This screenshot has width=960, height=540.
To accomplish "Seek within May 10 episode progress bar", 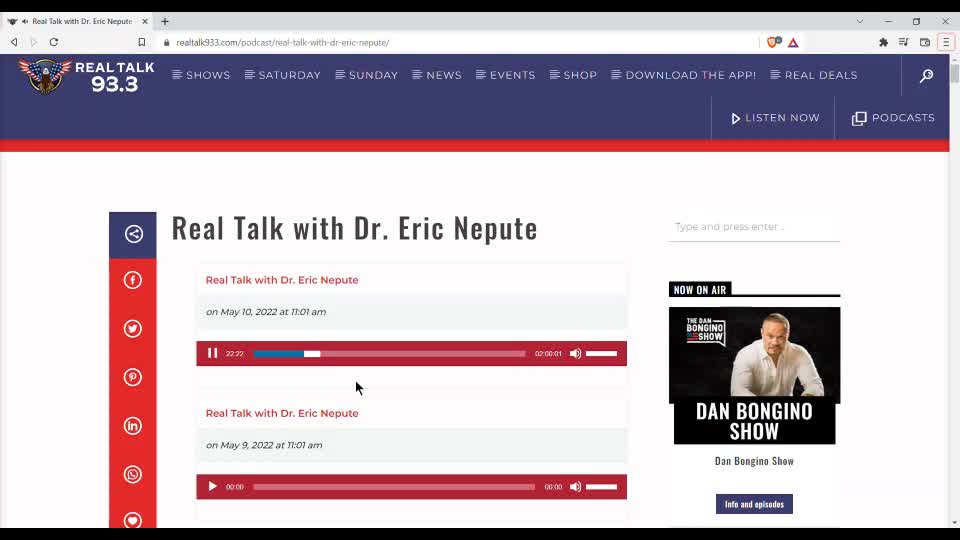I will [389, 354].
